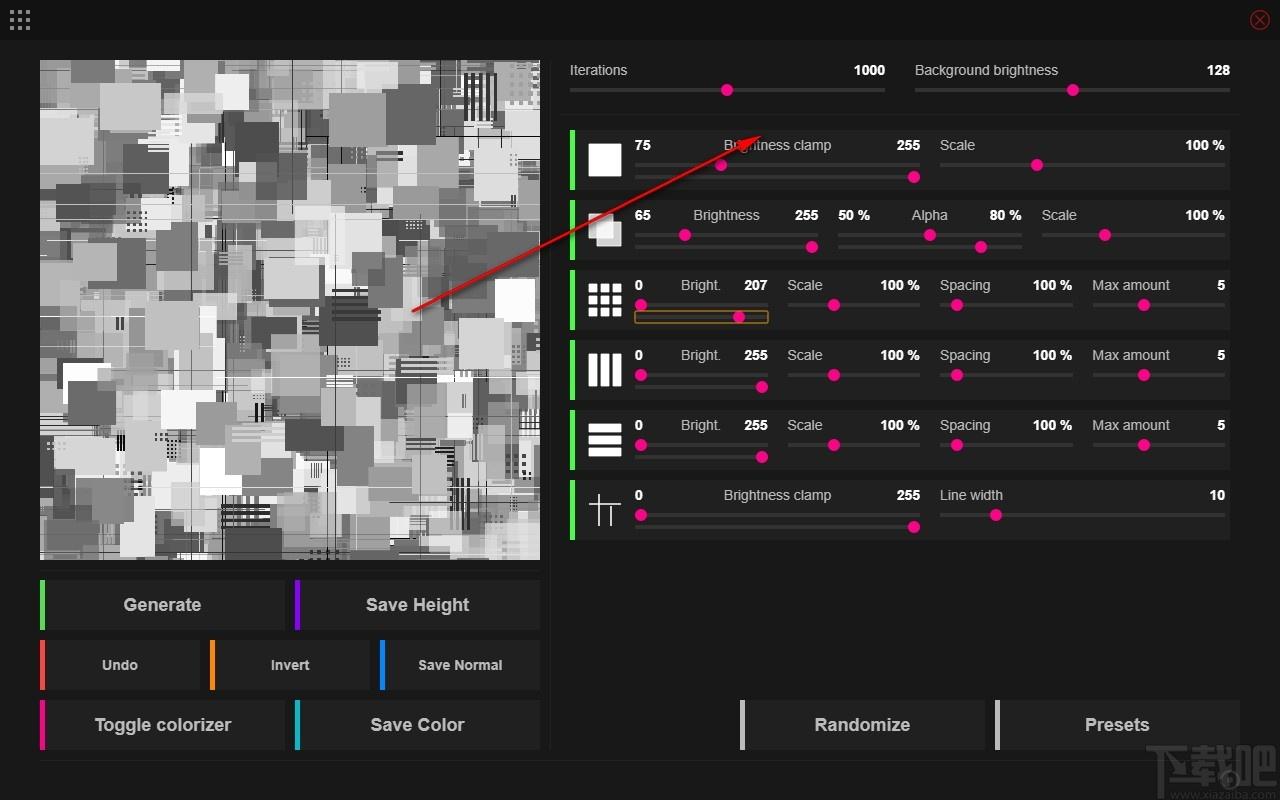Select the solid square shape icon
This screenshot has height=800, width=1280.
pos(605,160)
